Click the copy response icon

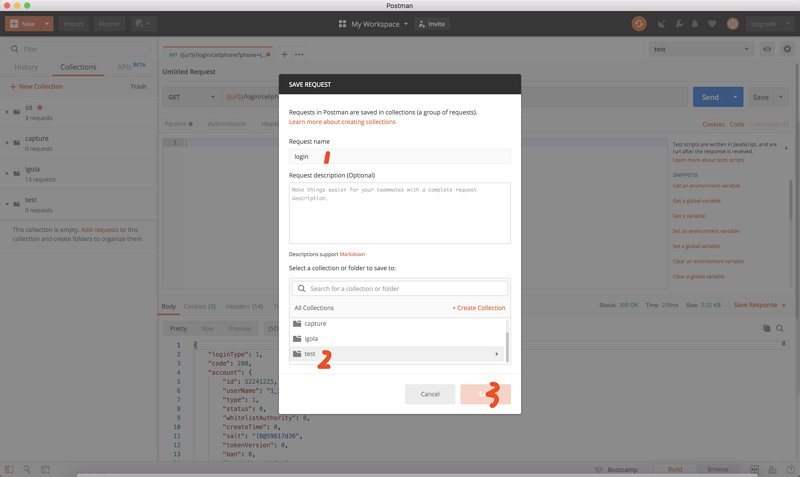pos(766,329)
